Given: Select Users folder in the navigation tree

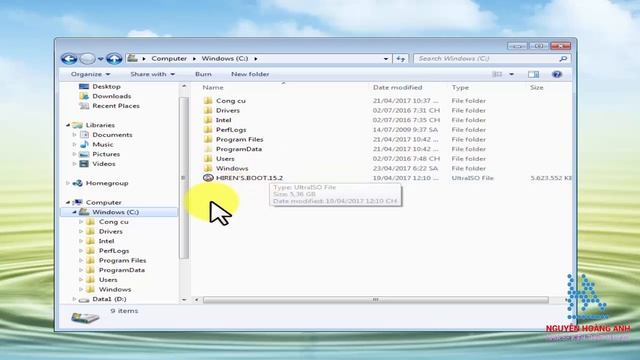Looking at the screenshot, I should (108, 280).
